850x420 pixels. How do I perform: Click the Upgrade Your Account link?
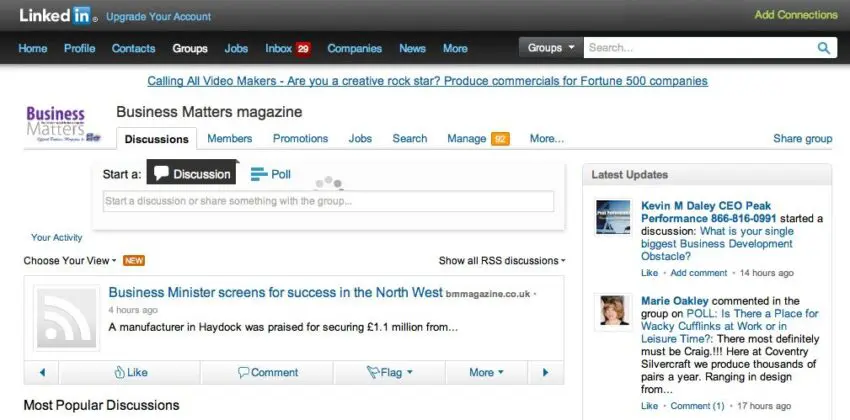click(x=158, y=17)
